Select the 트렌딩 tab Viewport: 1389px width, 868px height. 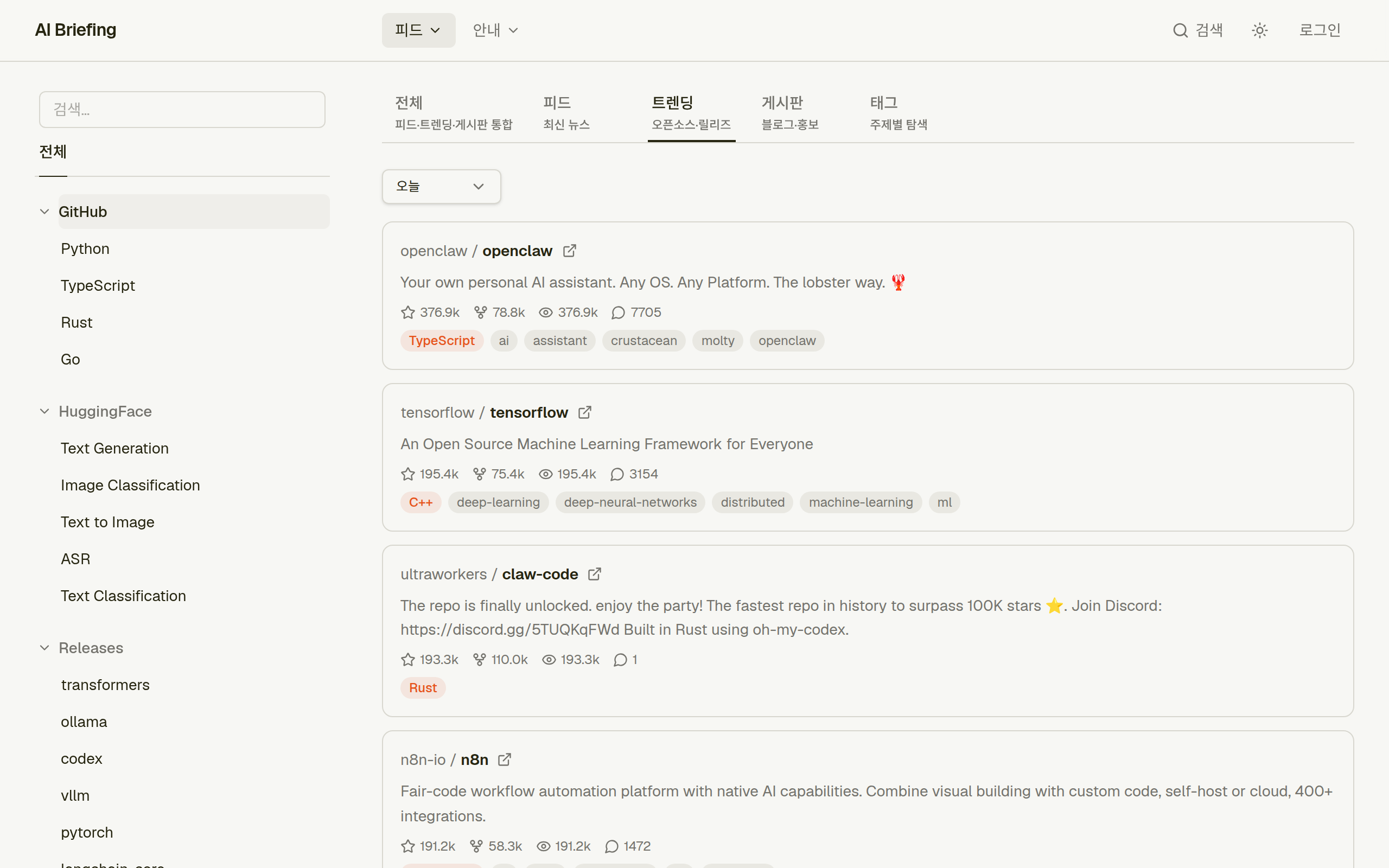[x=691, y=113]
